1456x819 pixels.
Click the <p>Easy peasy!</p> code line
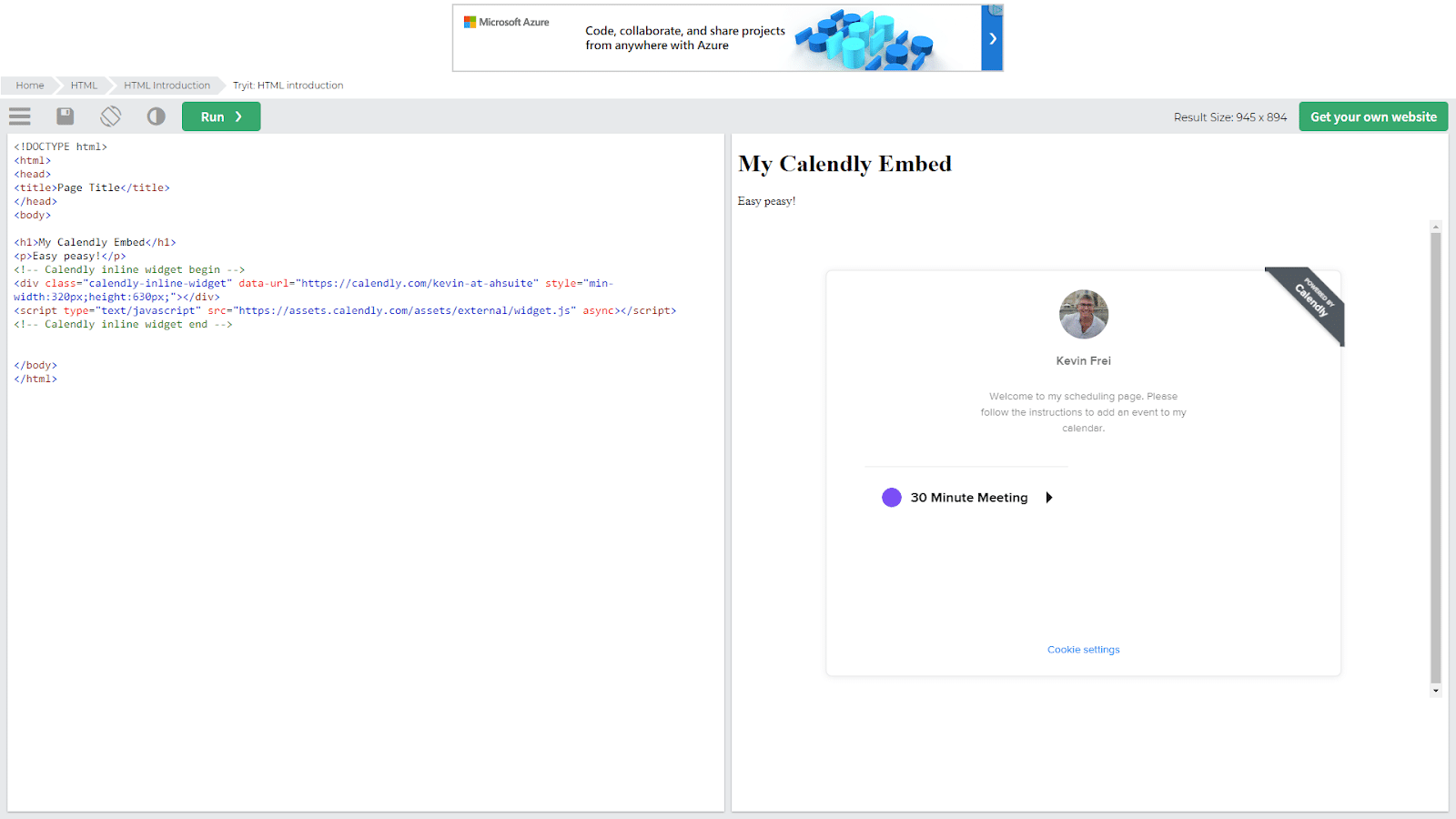pos(70,257)
